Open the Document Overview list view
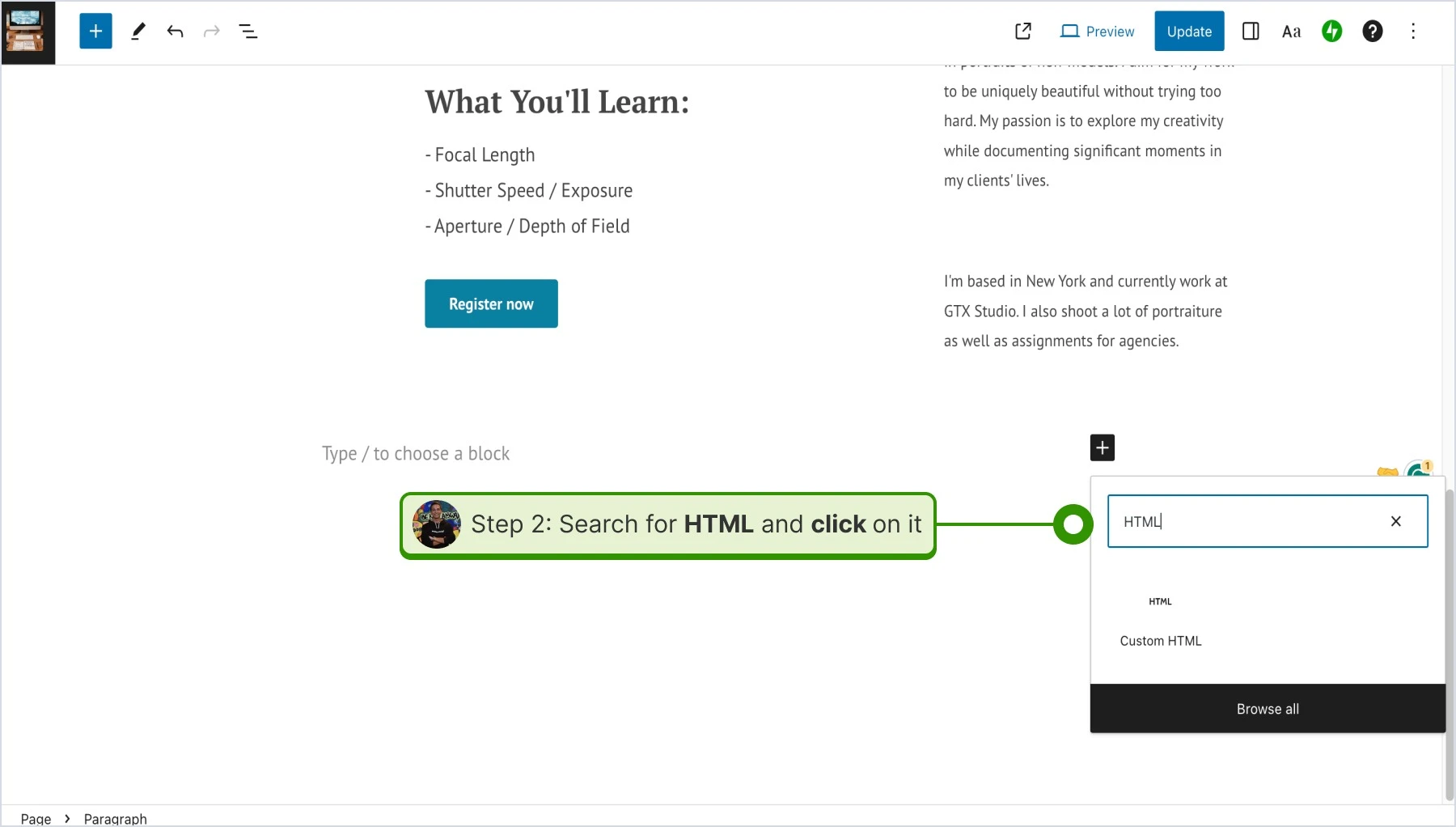Screen dimensions: 1456x827 248,32
